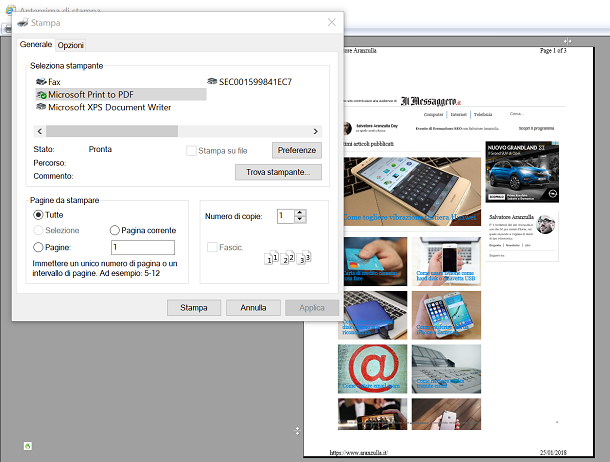Click the Preferenze button
Screen dimensions: 610x462
[x=297, y=150]
